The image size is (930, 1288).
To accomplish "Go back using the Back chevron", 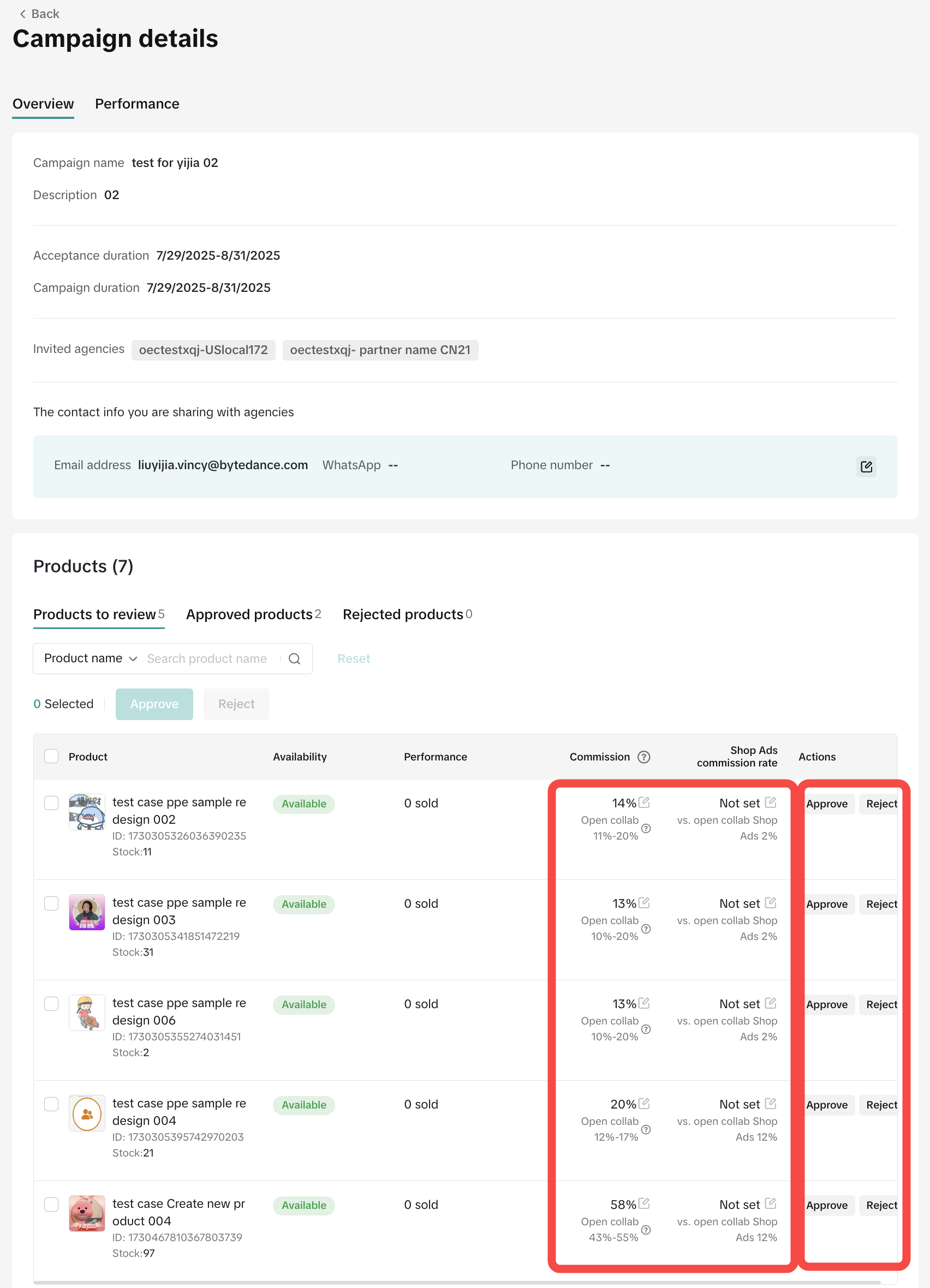I will 23,14.
